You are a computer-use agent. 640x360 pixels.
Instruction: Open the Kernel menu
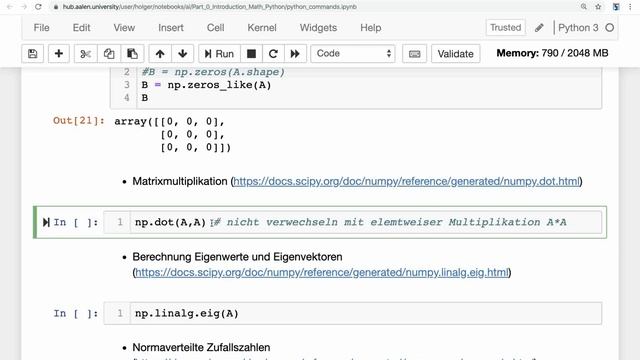(x=262, y=28)
